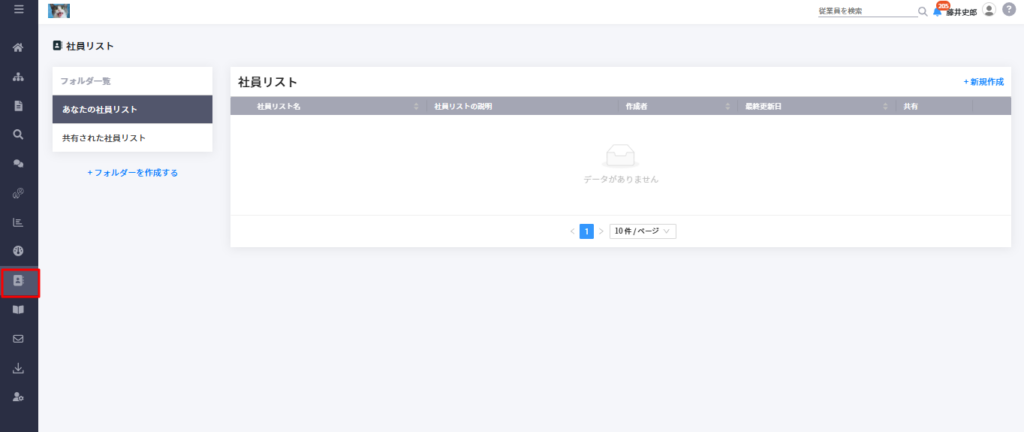Open the organization chart sidebar icon
1024x432 pixels.
(x=19, y=76)
